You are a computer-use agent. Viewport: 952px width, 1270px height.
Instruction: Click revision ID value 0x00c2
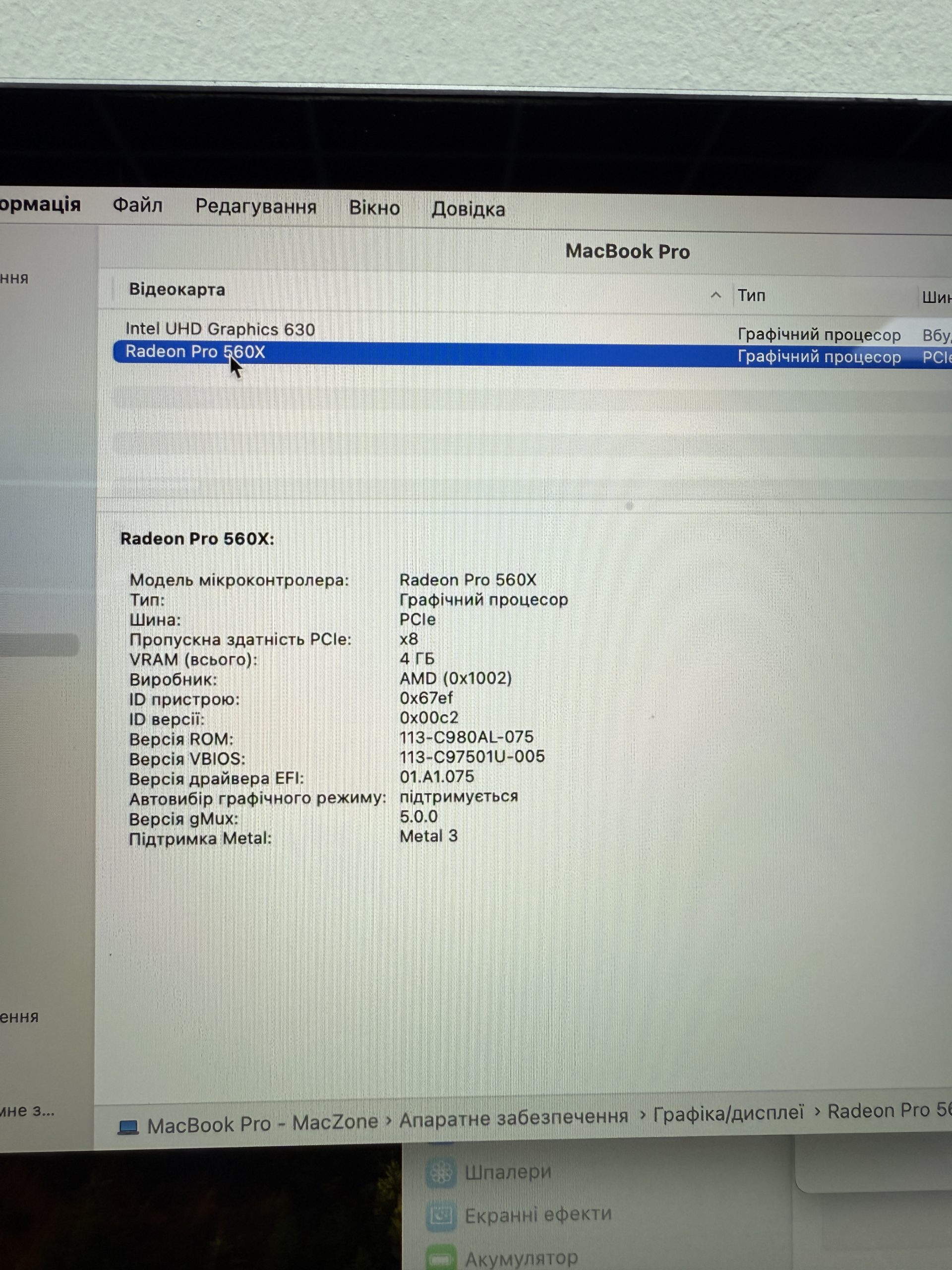(x=429, y=718)
